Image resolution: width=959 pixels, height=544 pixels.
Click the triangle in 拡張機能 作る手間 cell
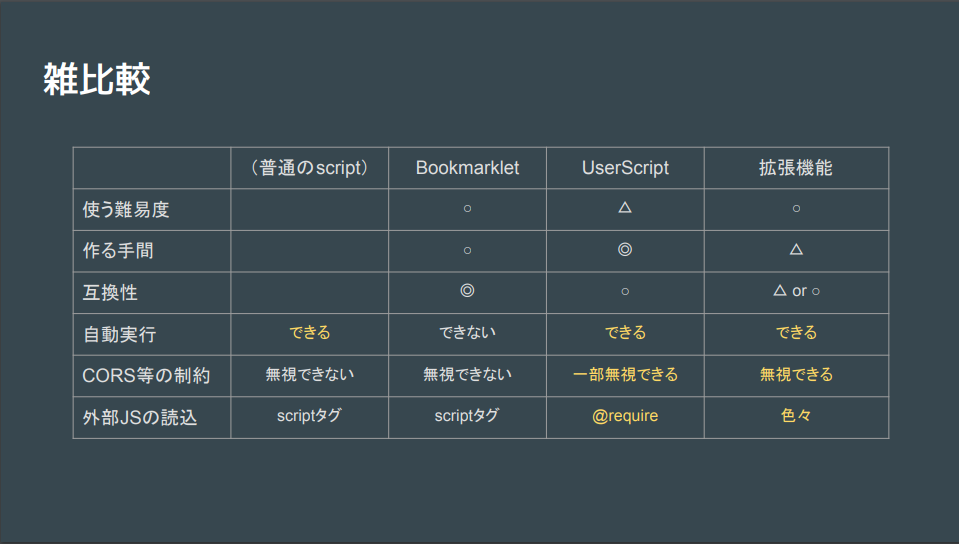point(796,249)
